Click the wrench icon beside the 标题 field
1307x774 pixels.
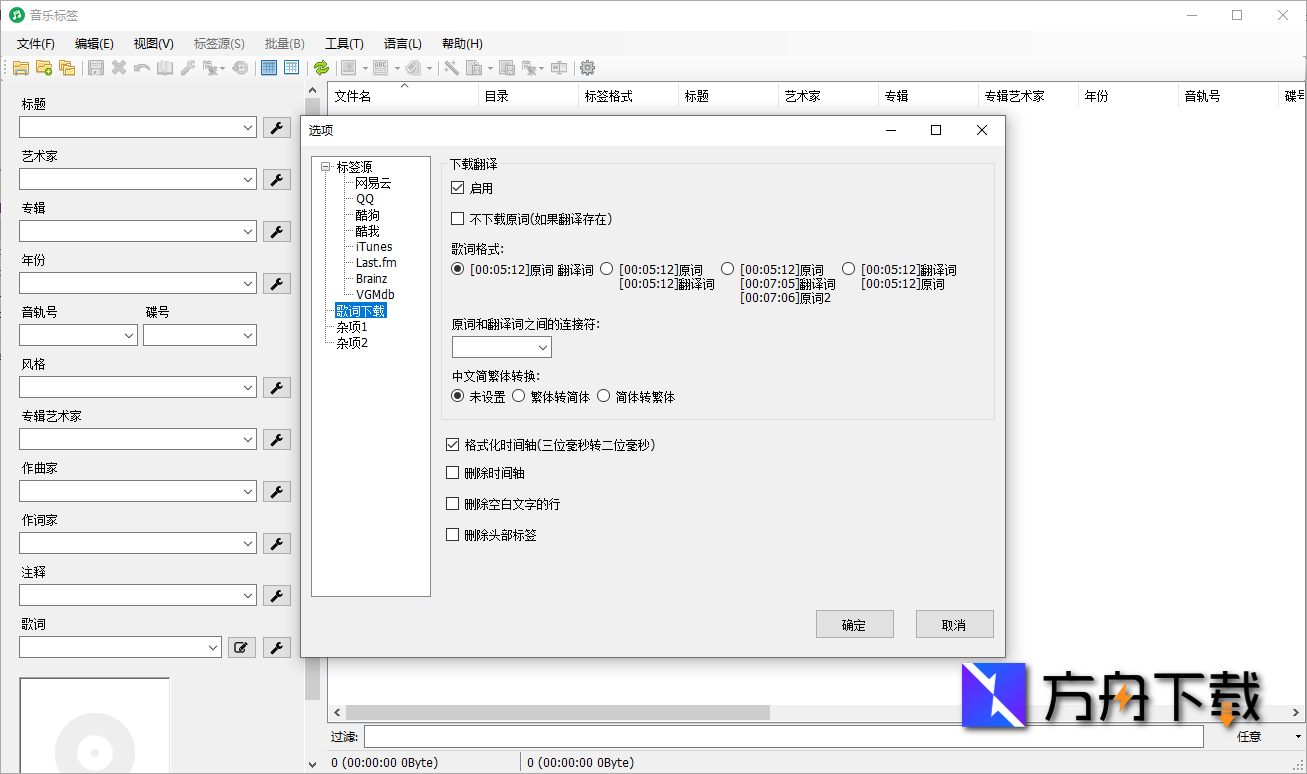(x=277, y=127)
